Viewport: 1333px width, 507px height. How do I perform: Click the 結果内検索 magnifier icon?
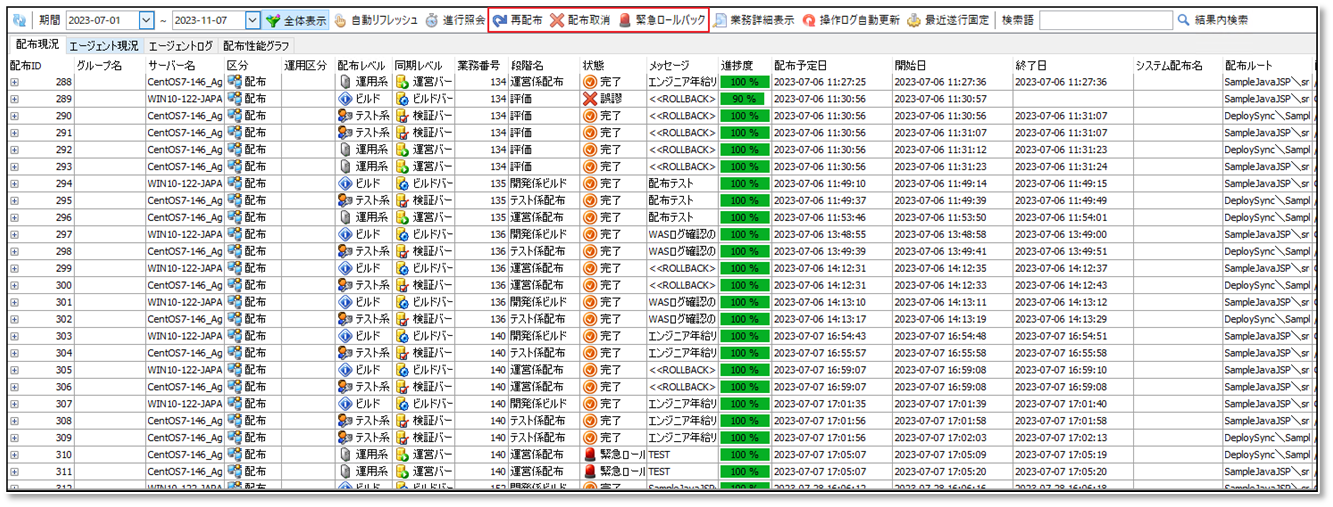[1183, 20]
